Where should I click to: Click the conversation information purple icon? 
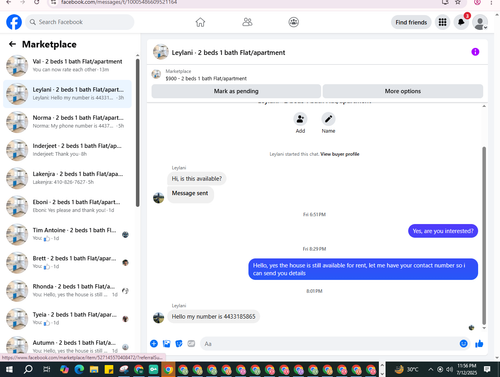[475, 52]
